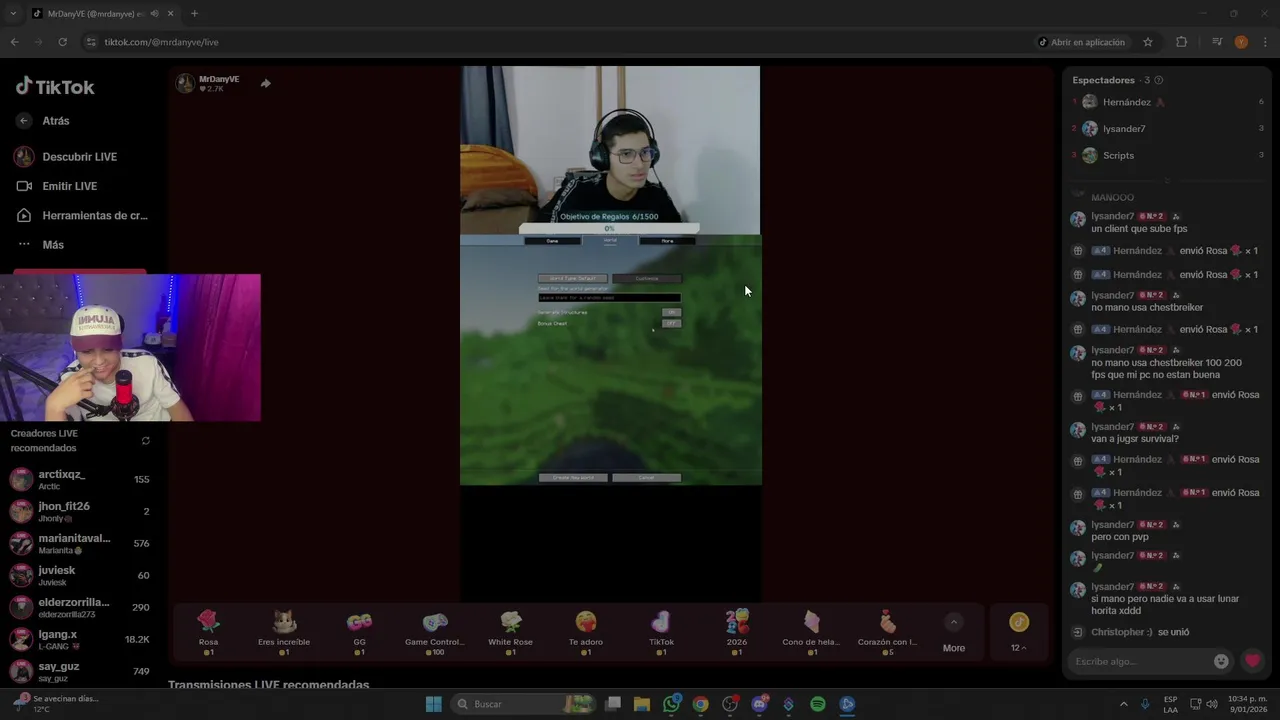Viewport: 1280px width, 720px height.
Task: Send the Game Controller gift
Action: pyautogui.click(x=435, y=632)
